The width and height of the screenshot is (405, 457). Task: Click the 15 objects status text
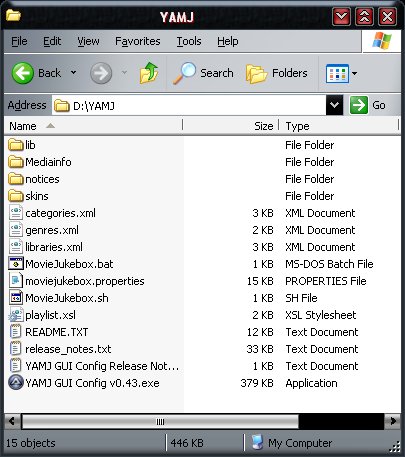tap(31, 443)
